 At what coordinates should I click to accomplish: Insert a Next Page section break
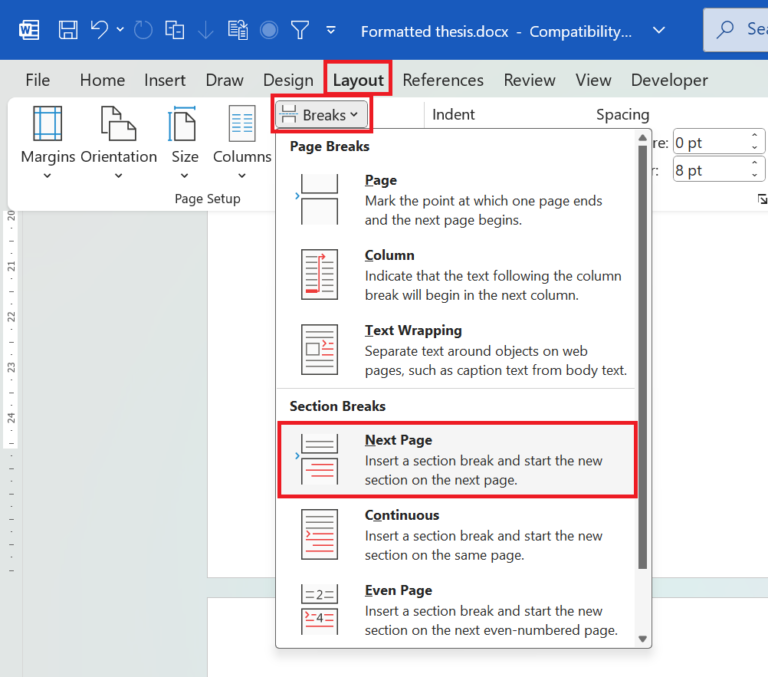456,459
